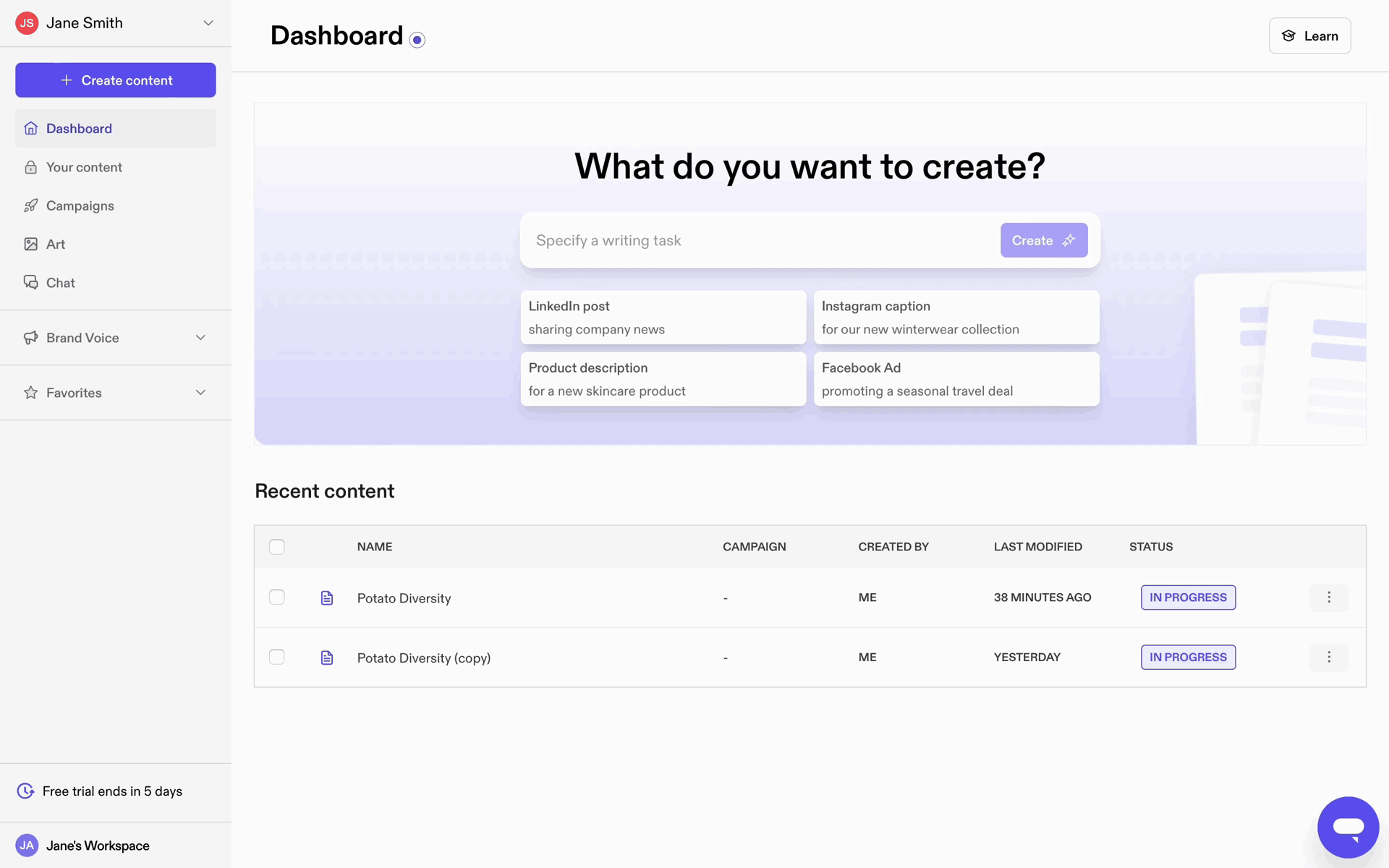Click the Create button with sparkles
This screenshot has width=1389, height=868.
(1044, 241)
